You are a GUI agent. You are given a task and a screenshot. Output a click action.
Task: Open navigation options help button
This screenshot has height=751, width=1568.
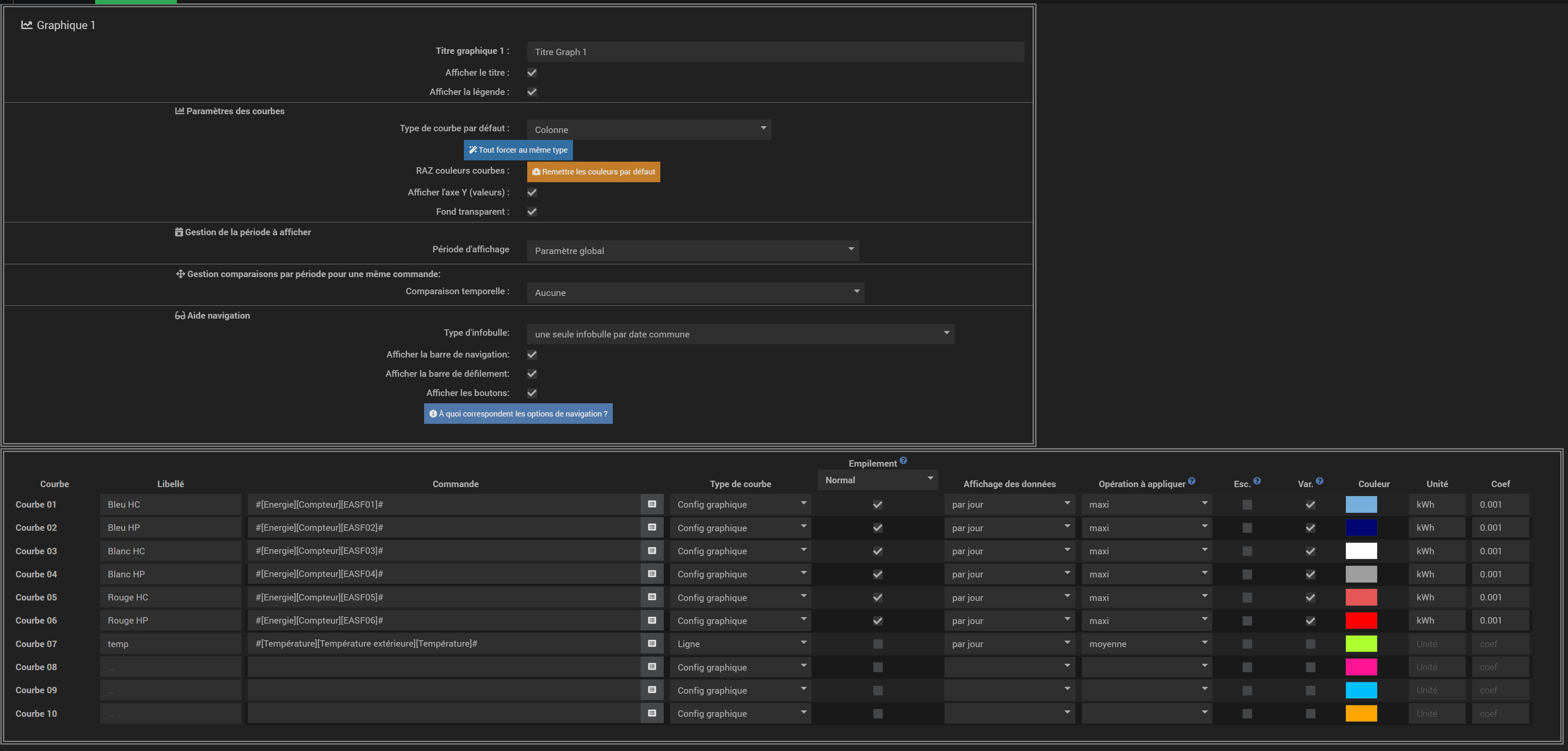[x=518, y=414]
